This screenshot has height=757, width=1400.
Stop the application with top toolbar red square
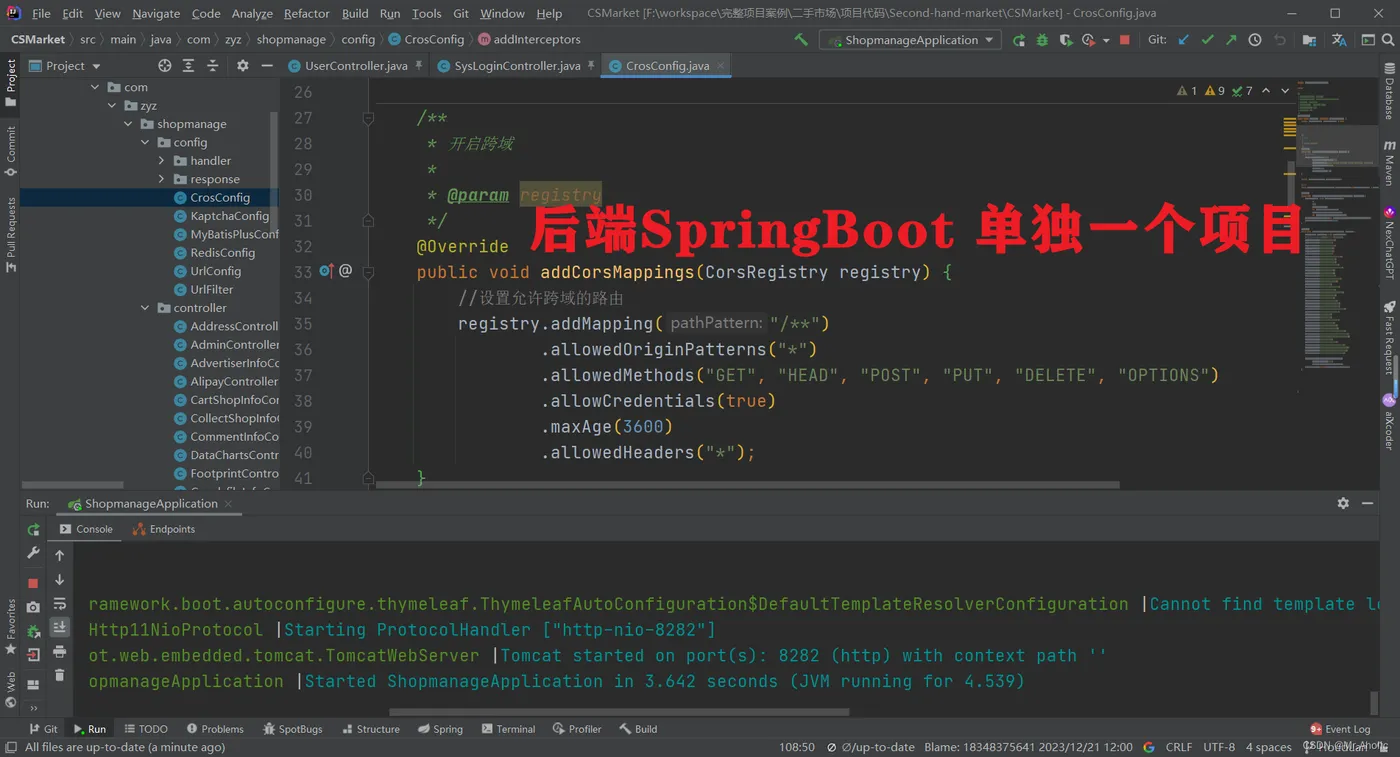(1125, 40)
